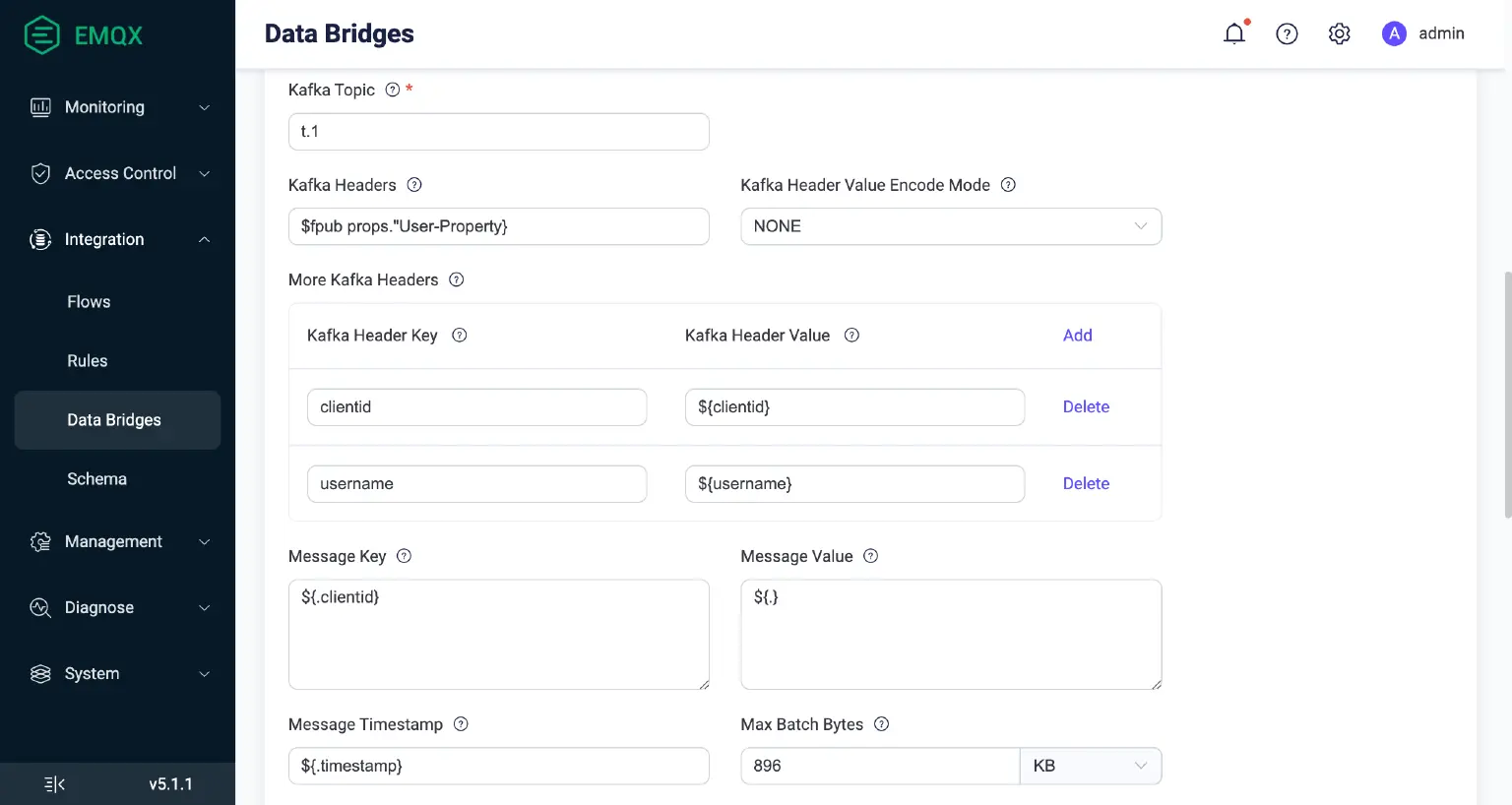Add a new Kafka header row
The image size is (1512, 805).
[1077, 336]
